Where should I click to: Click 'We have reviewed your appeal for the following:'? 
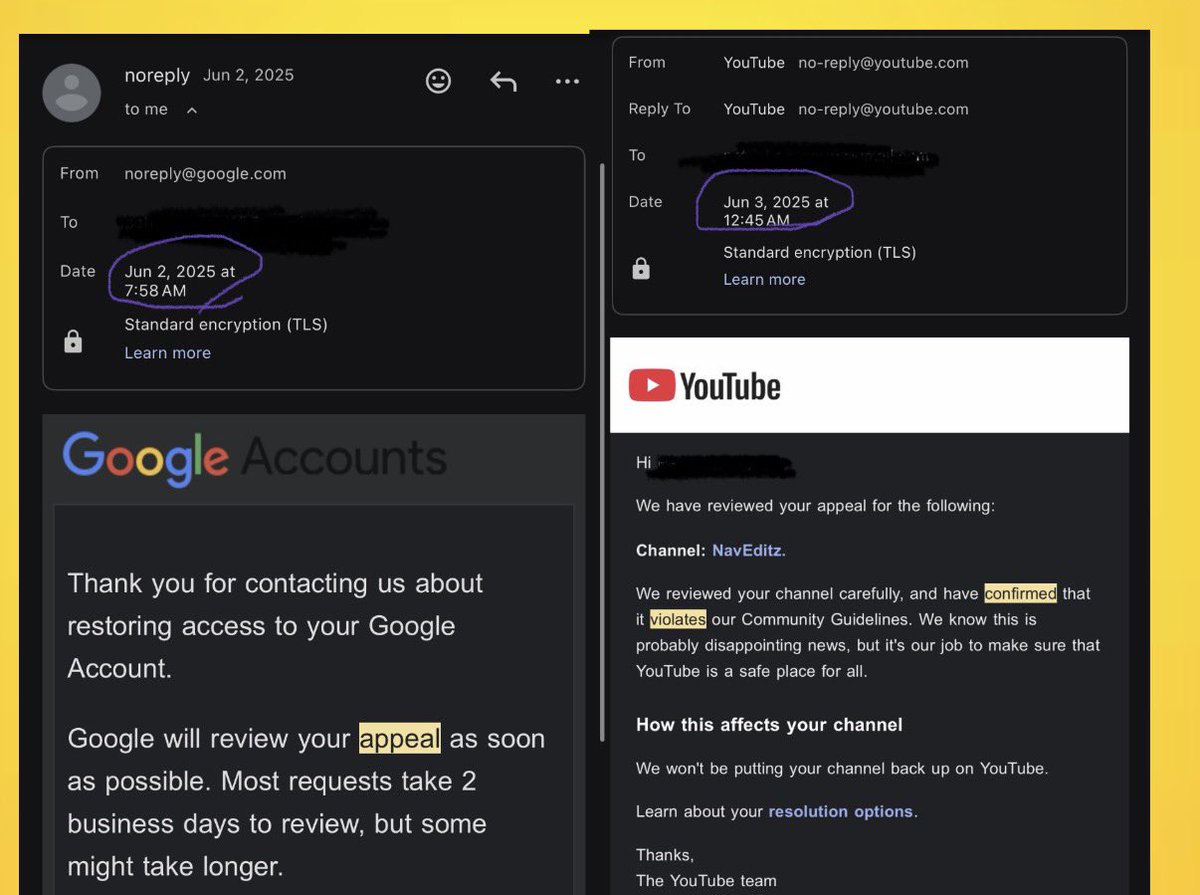click(x=815, y=506)
